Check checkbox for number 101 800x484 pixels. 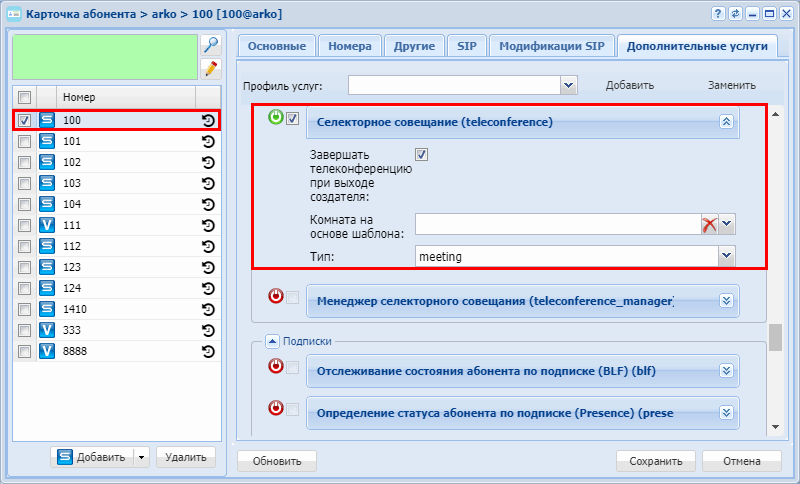[x=24, y=141]
